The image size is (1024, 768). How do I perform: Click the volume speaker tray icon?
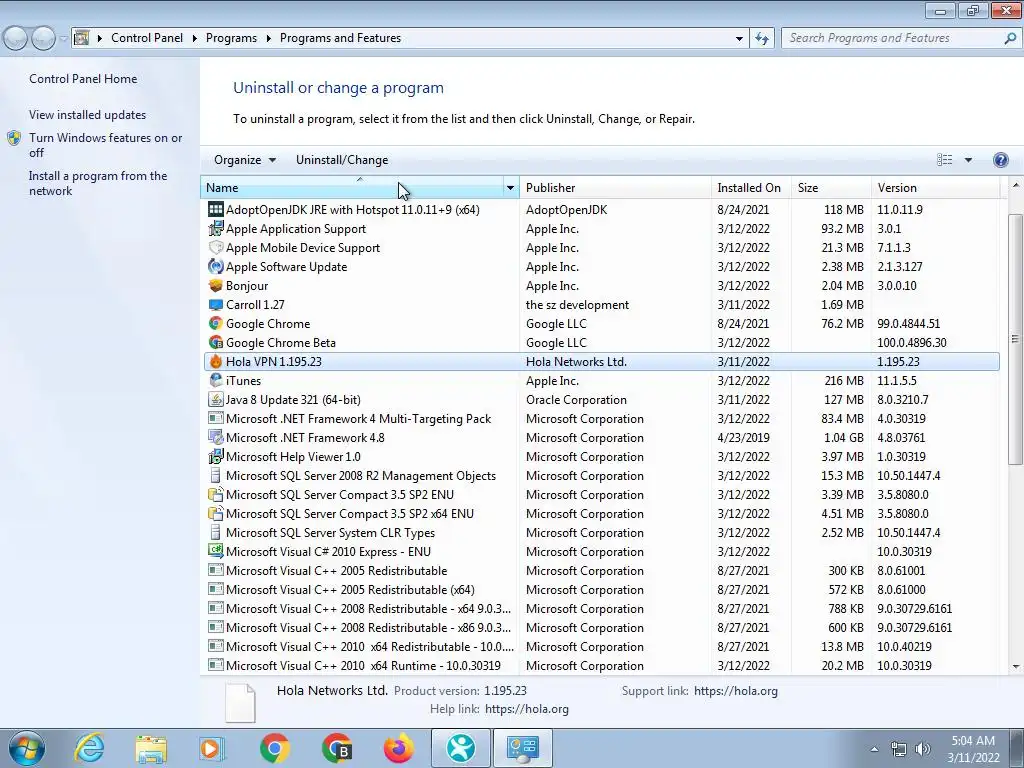tap(922, 749)
